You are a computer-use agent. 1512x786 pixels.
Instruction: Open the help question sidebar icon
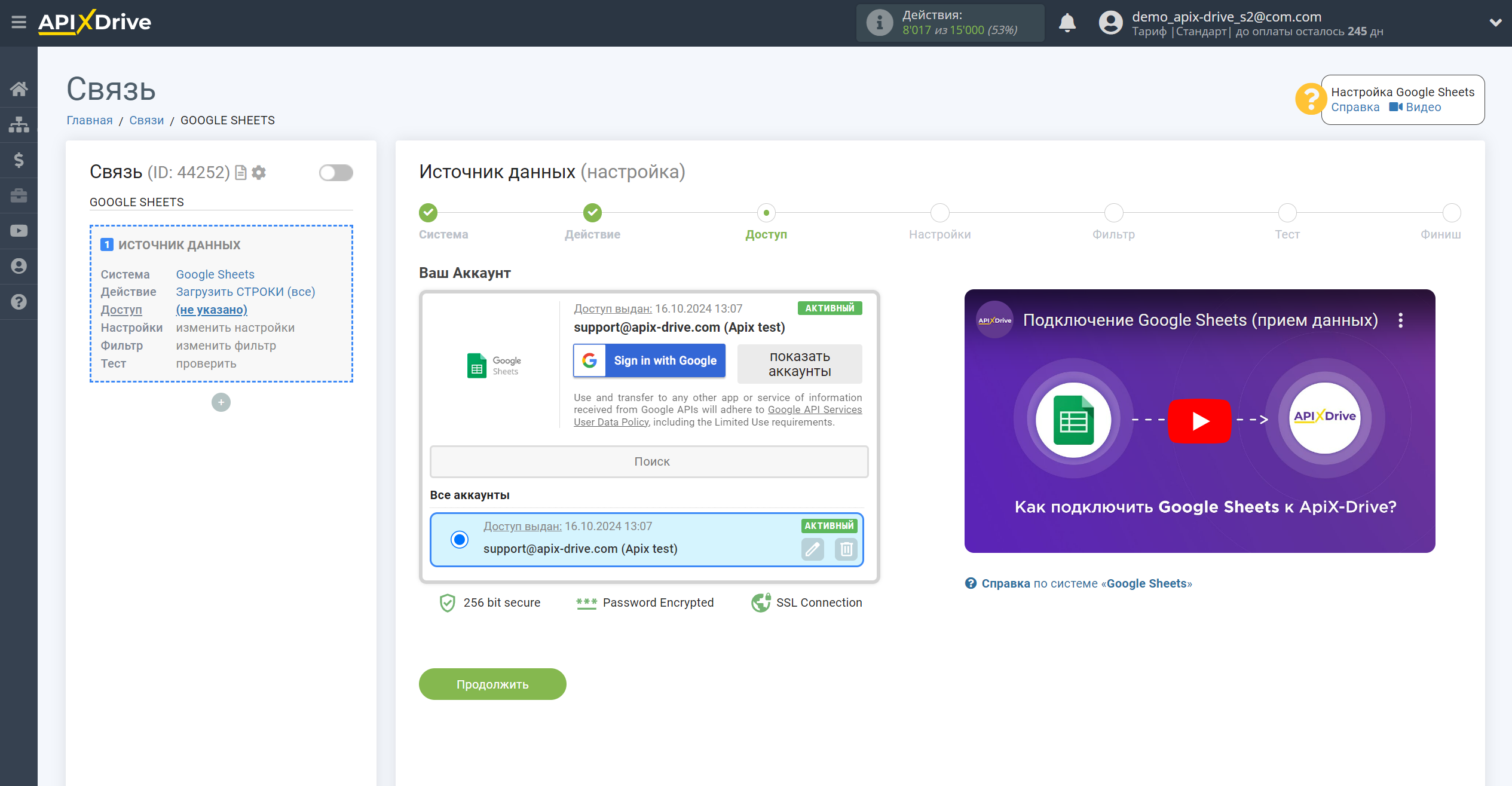click(19, 302)
